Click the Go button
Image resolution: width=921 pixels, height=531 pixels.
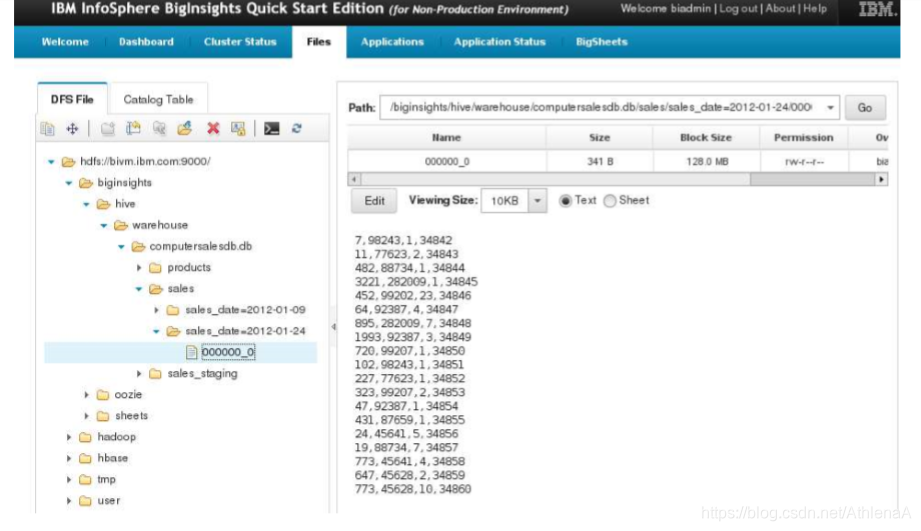[865, 107]
